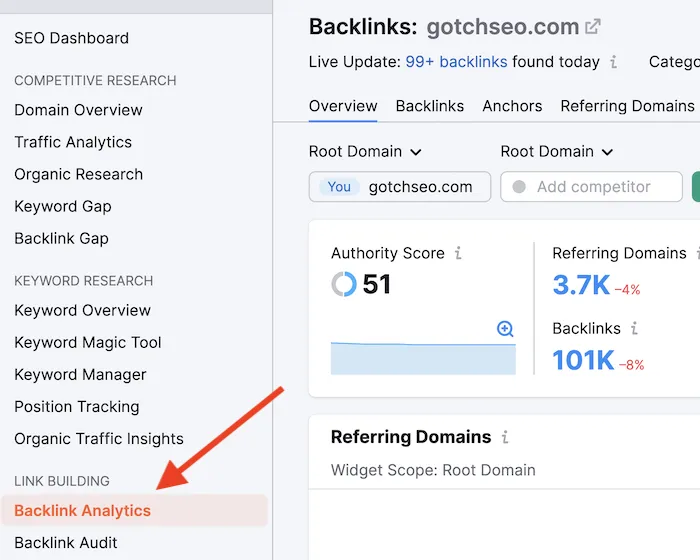This screenshot has width=700, height=560.
Task: Go to Keyword Magic Tool
Action: (88, 342)
